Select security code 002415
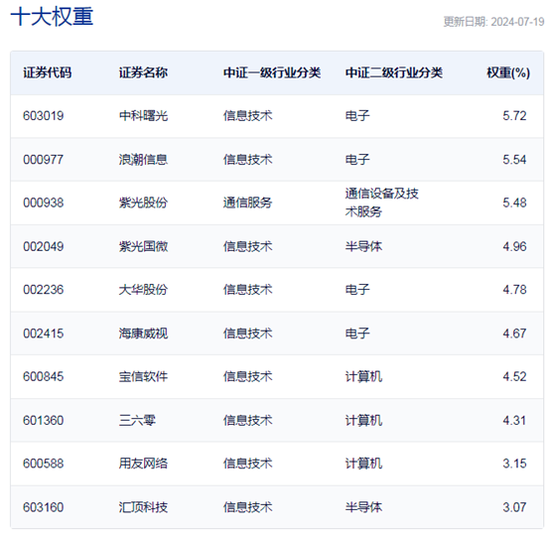The width and height of the screenshot is (550, 534). (43, 333)
